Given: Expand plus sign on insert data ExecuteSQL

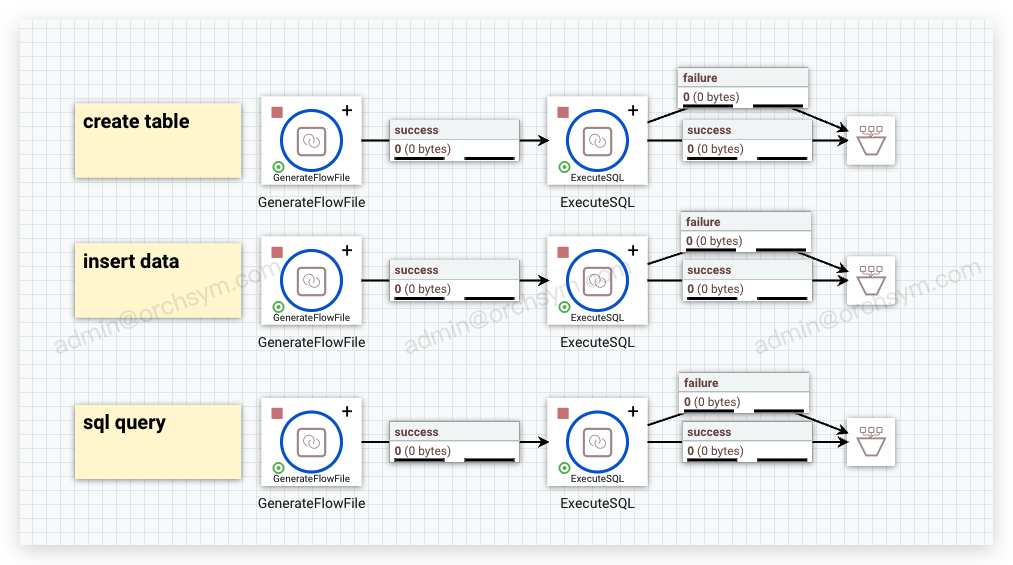Looking at the screenshot, I should pos(632,251).
